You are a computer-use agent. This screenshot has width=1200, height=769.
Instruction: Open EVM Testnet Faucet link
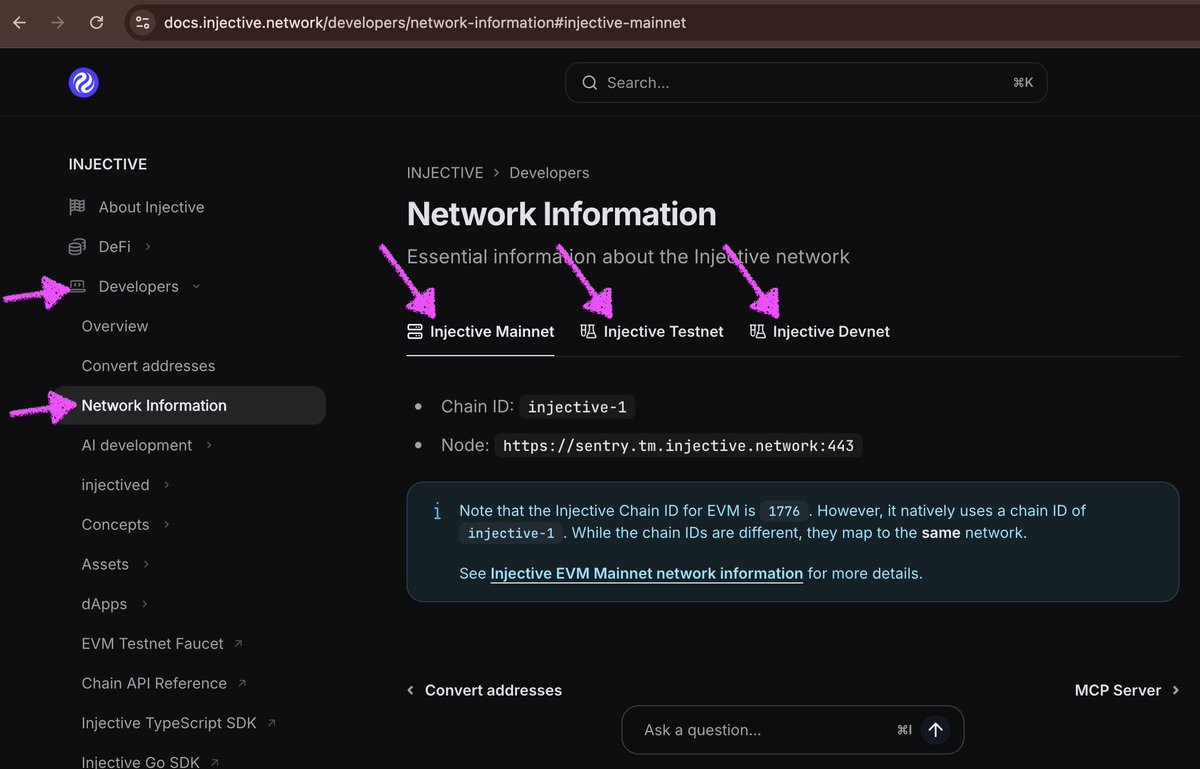coord(152,644)
